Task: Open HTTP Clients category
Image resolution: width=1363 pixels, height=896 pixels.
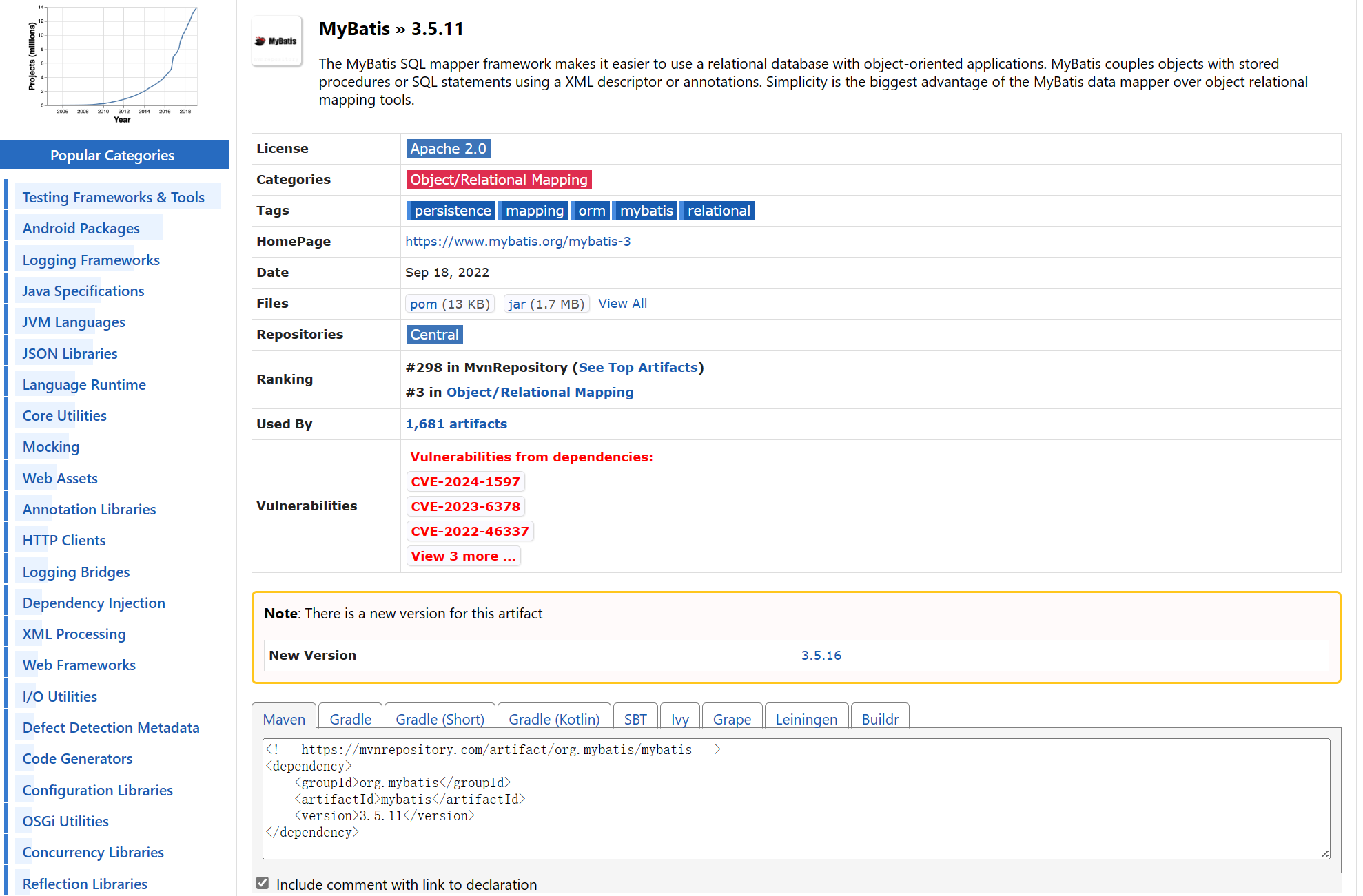Action: [64, 541]
